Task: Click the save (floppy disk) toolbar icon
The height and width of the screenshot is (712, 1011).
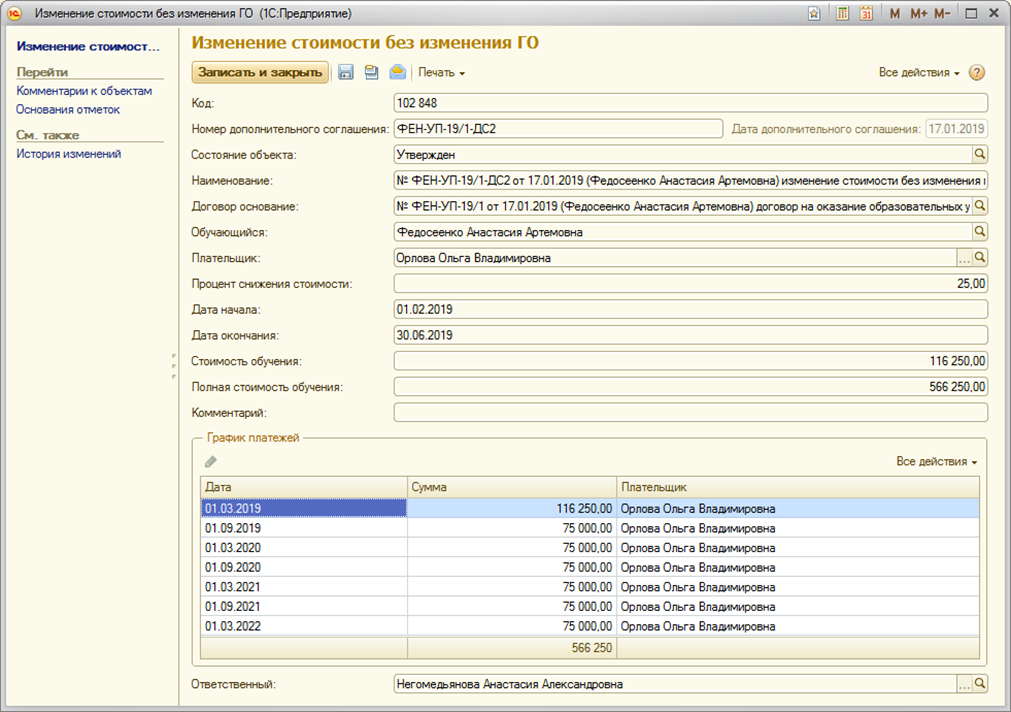Action: point(346,72)
